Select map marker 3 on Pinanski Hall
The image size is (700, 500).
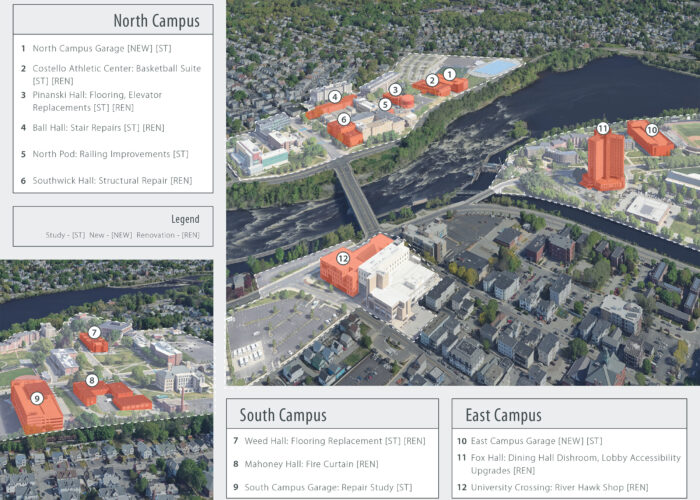396,89
